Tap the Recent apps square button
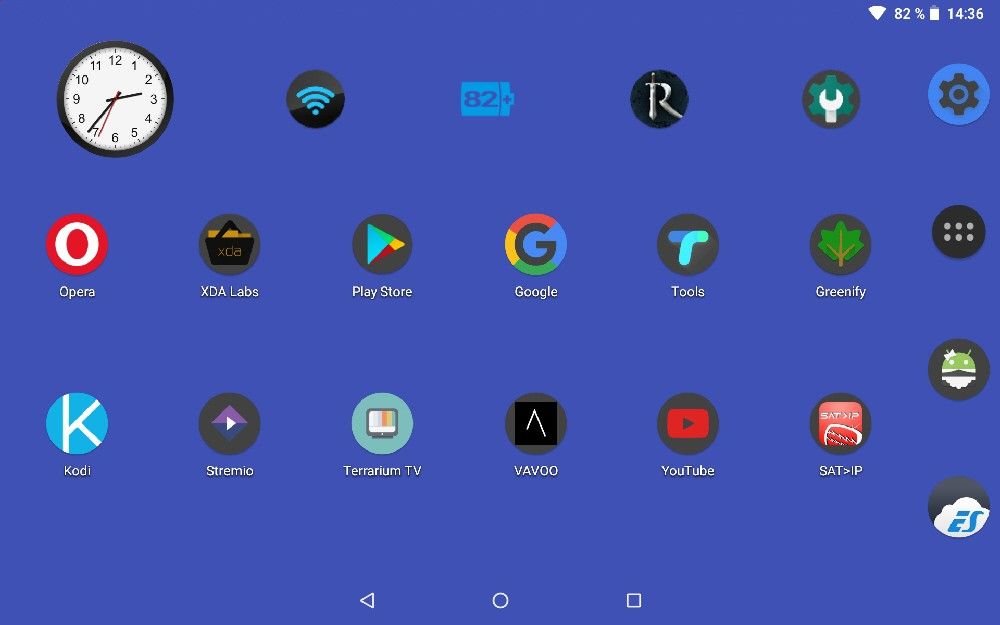 pos(634,600)
